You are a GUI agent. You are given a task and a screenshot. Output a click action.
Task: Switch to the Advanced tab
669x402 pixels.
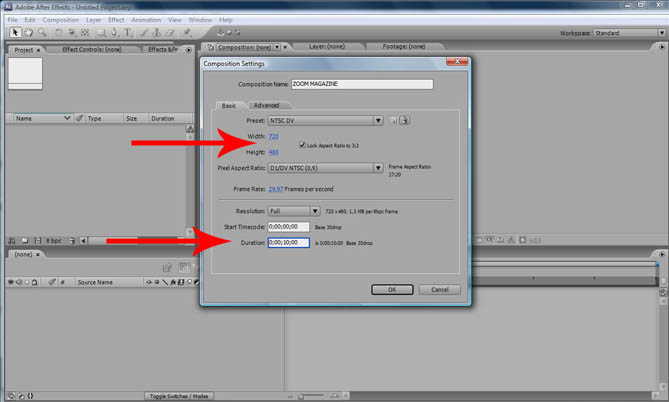266,105
